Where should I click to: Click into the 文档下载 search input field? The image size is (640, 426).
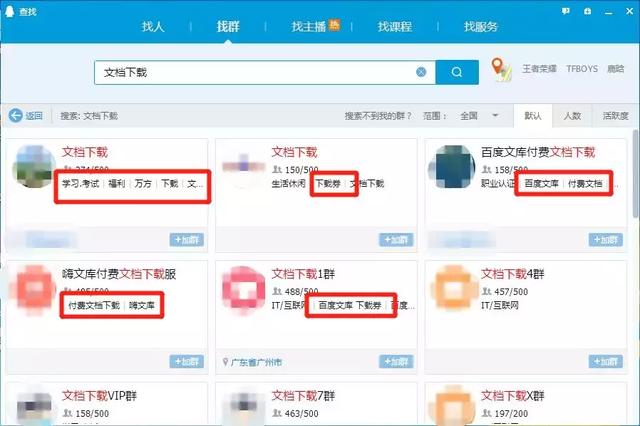tap(250, 72)
